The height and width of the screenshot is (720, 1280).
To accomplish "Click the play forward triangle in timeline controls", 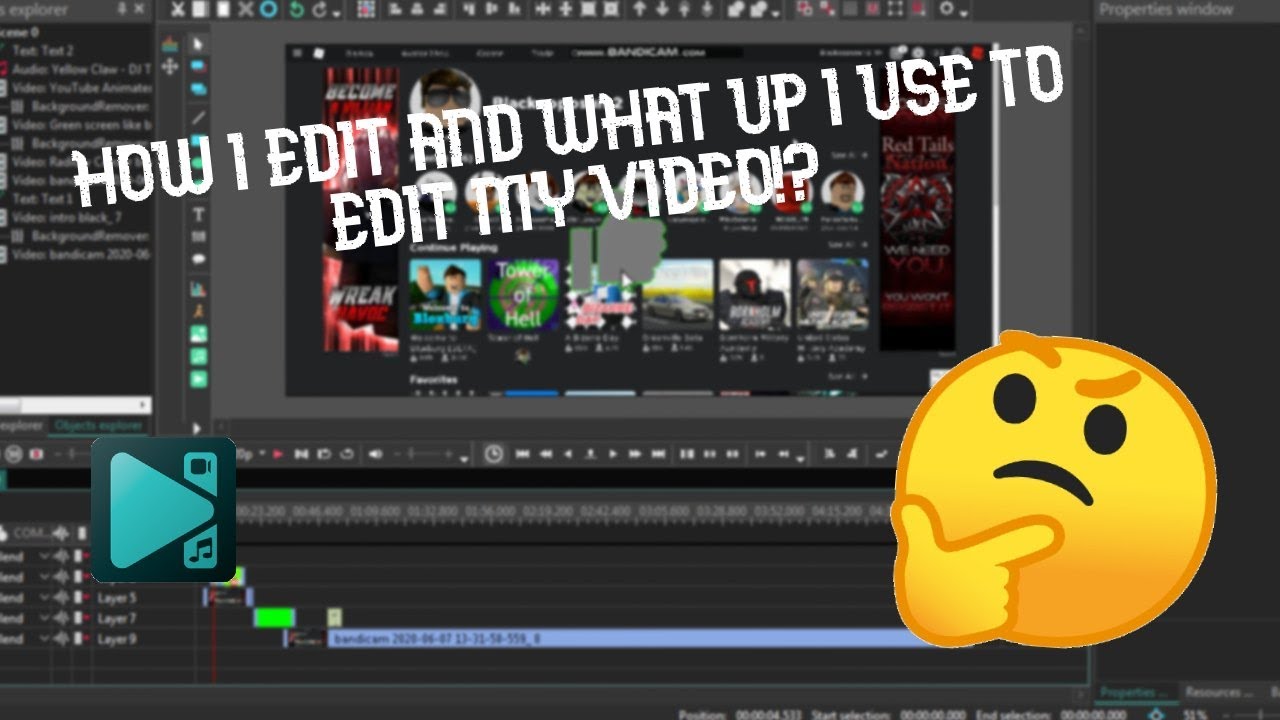I will pyautogui.click(x=613, y=454).
